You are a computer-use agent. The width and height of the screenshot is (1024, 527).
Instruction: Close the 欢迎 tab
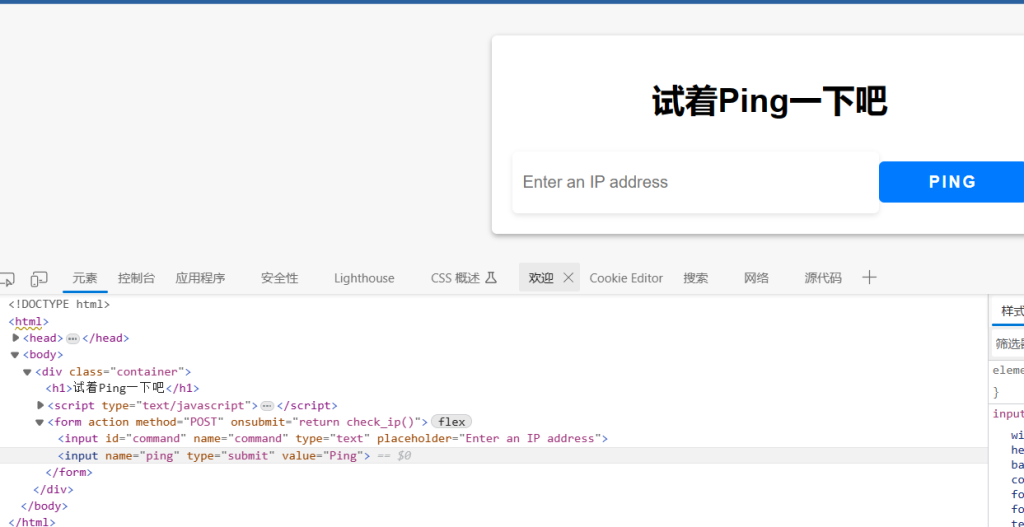click(x=568, y=278)
